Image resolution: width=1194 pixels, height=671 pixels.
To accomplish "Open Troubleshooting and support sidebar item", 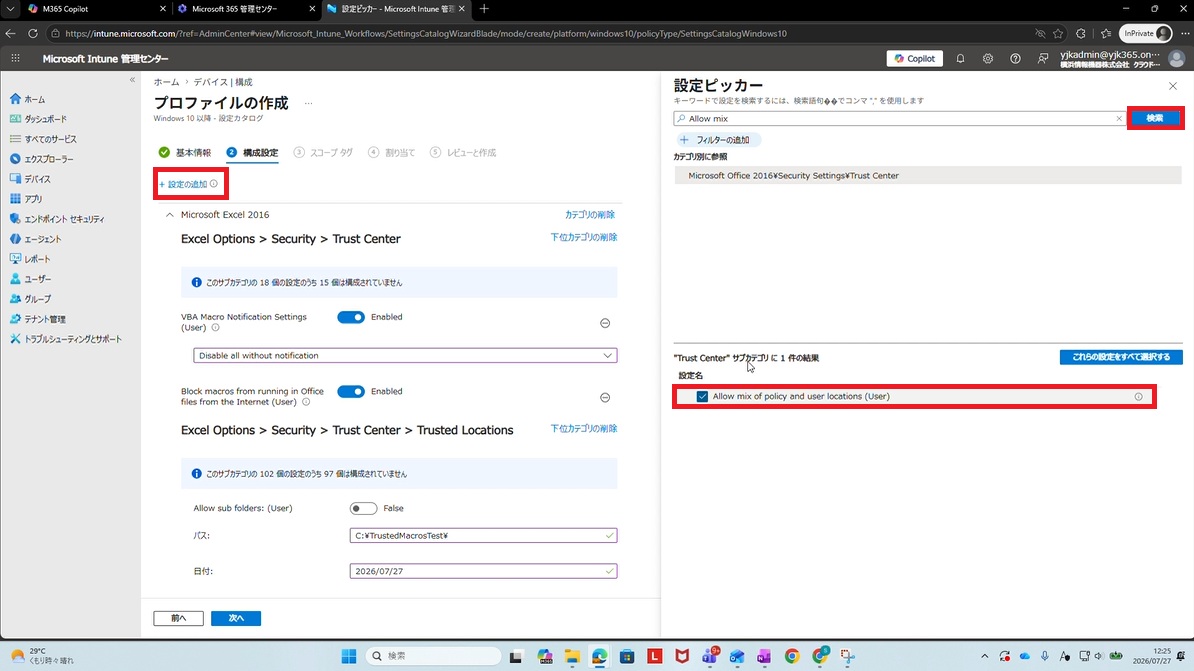I will pyautogui.click(x=65, y=339).
